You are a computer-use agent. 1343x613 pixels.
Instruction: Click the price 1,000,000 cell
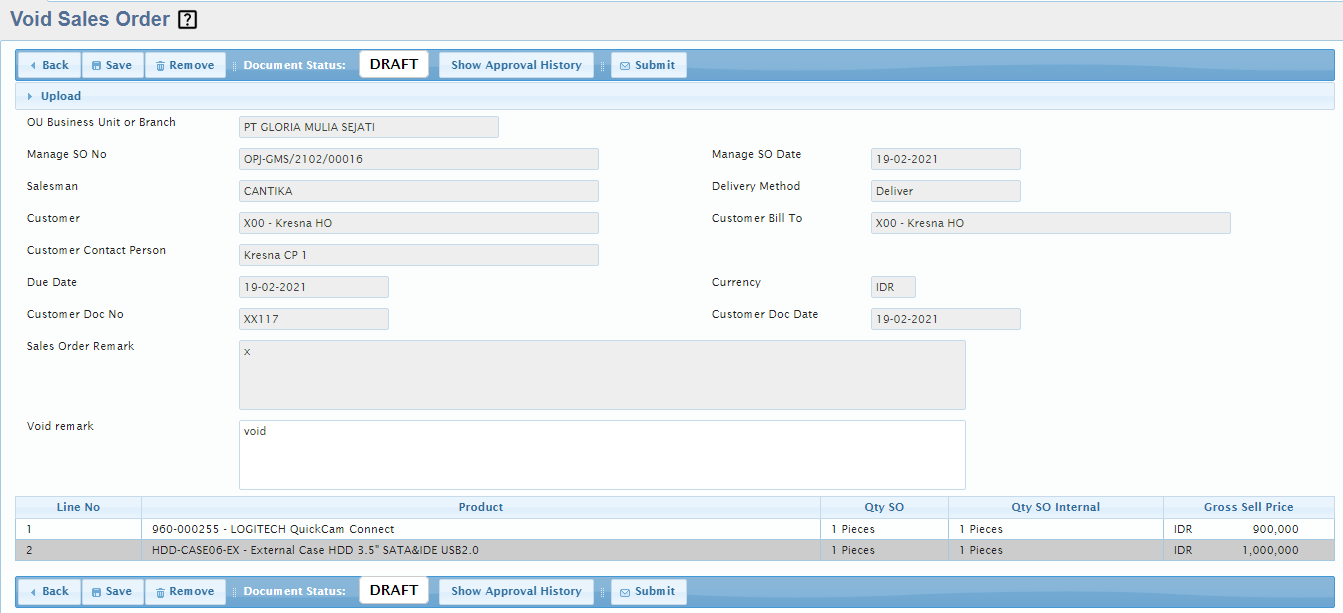tap(1249, 550)
